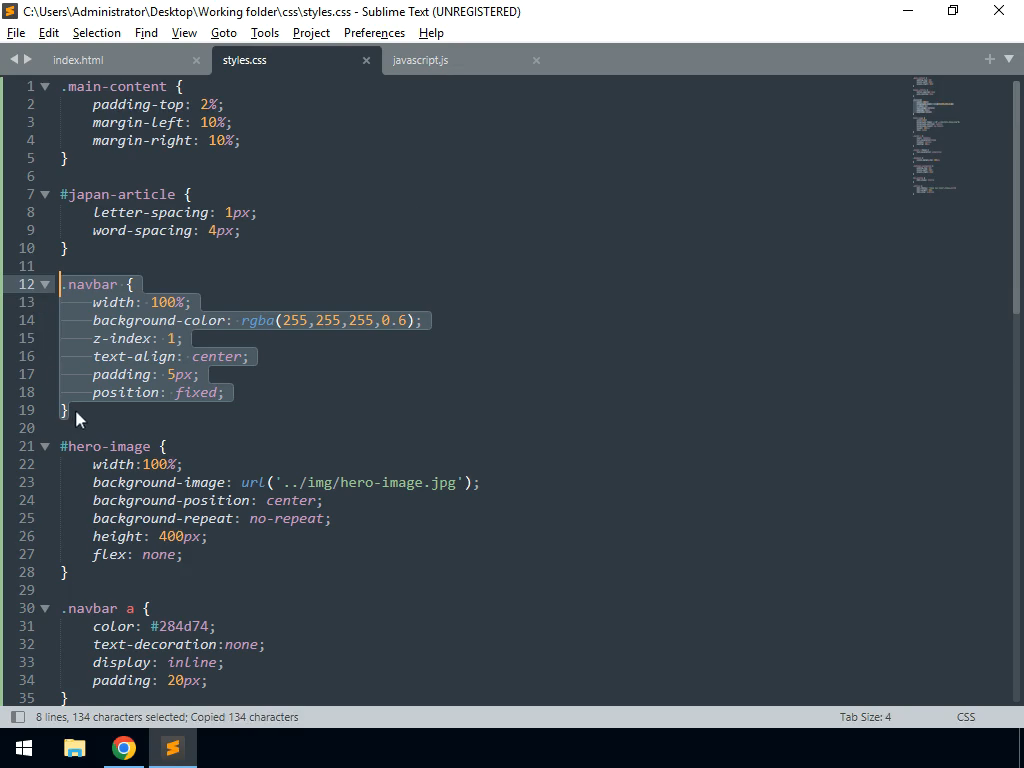The image size is (1024, 768).
Task: Click the text-decoration:none declaration
Action: pyautogui.click(x=178, y=645)
